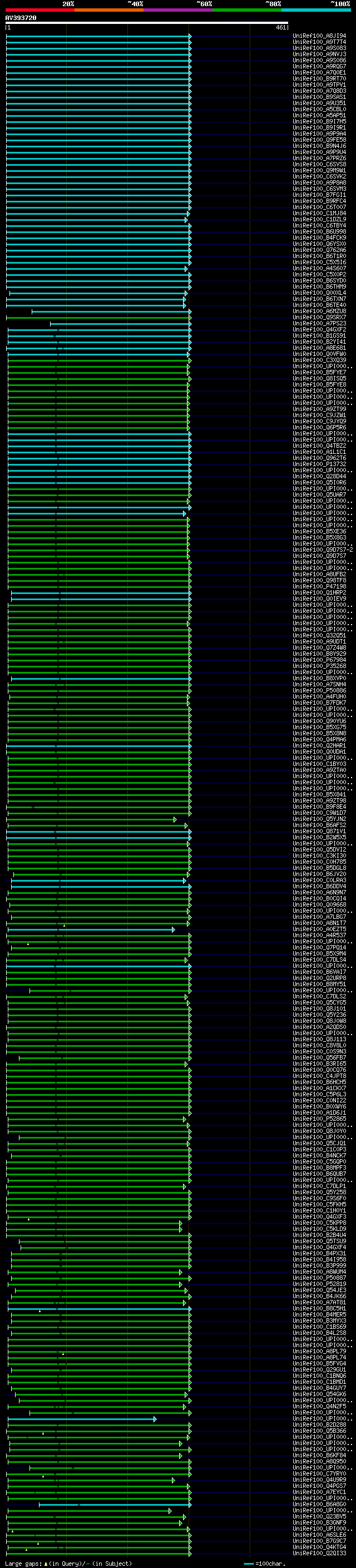Viewport: 356px width, 1568px height.
Task: Select hit label UniRef100_Q9SRX7
Action: [x=319, y=317]
